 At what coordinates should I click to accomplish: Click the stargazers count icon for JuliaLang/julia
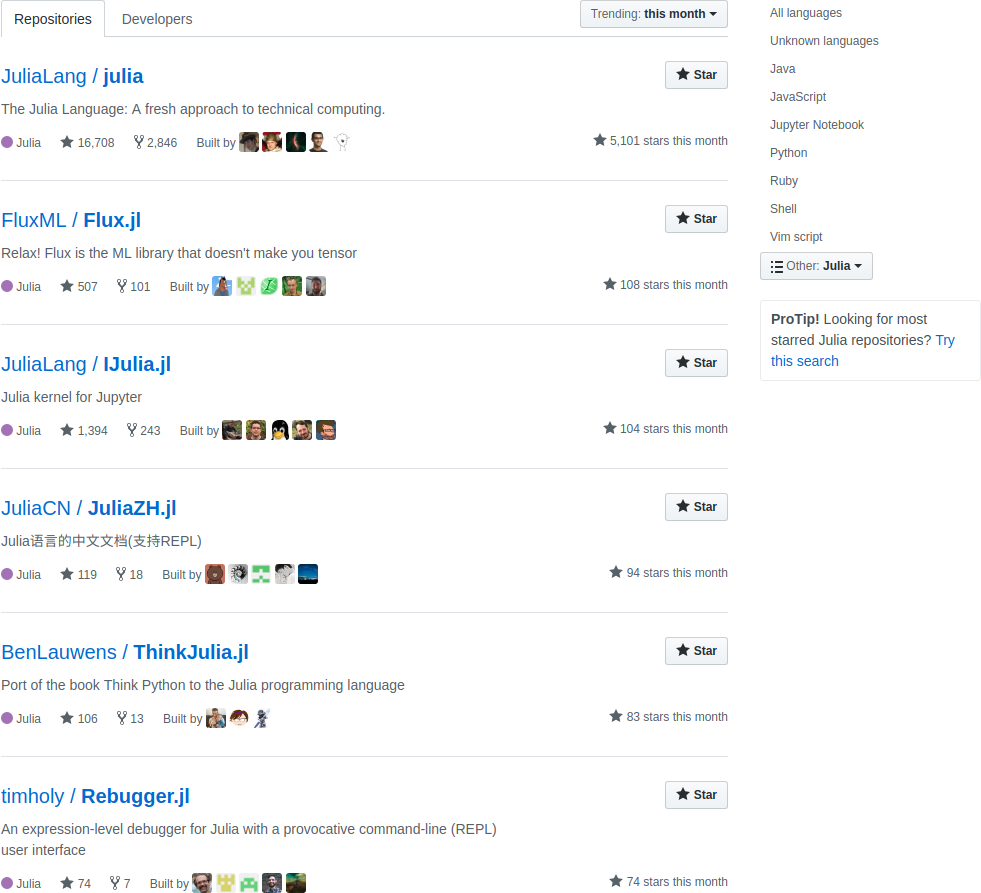[67, 142]
